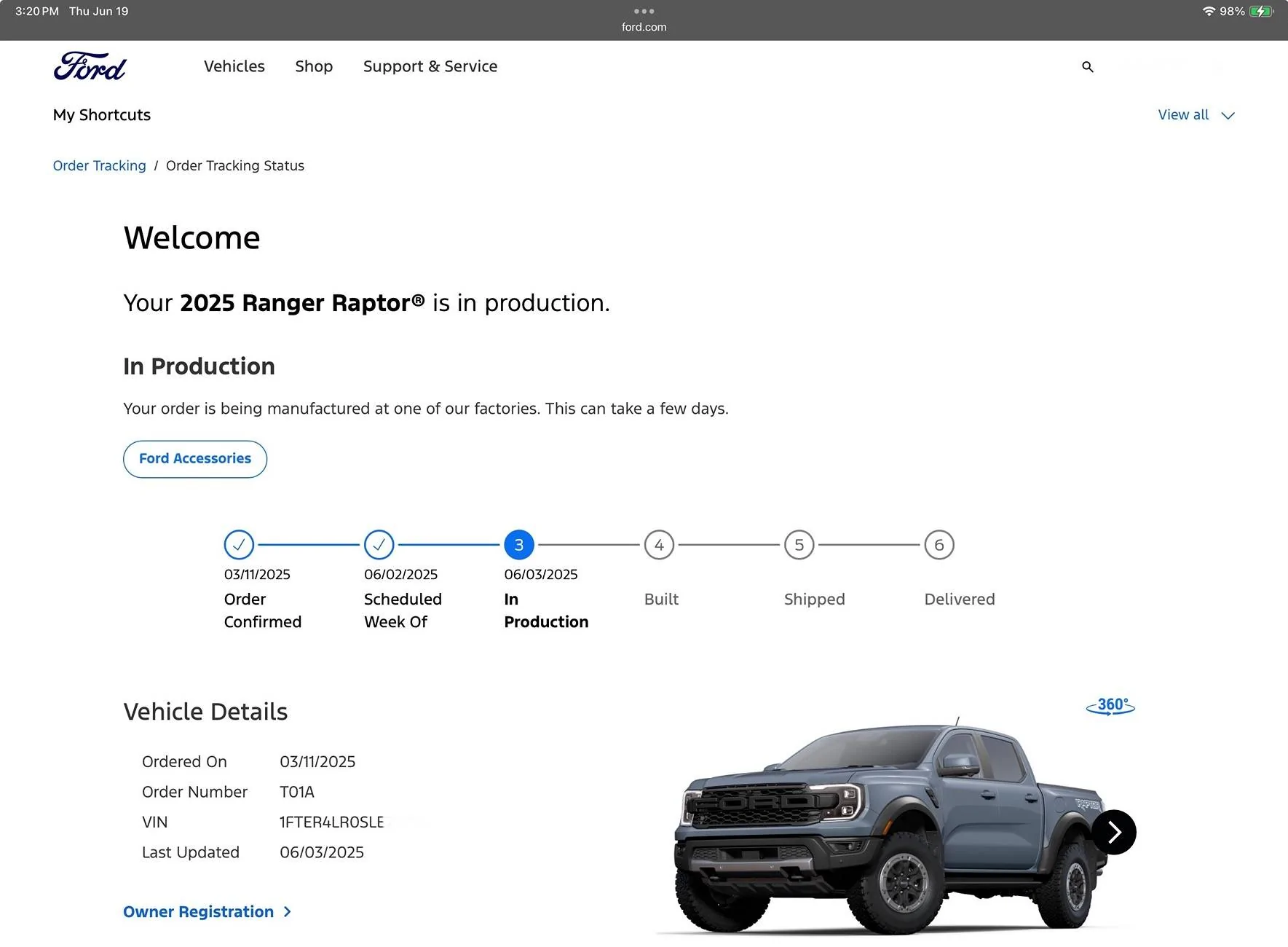Click the Ordered On date 03/11/2025
The image size is (1288, 947).
click(x=317, y=762)
